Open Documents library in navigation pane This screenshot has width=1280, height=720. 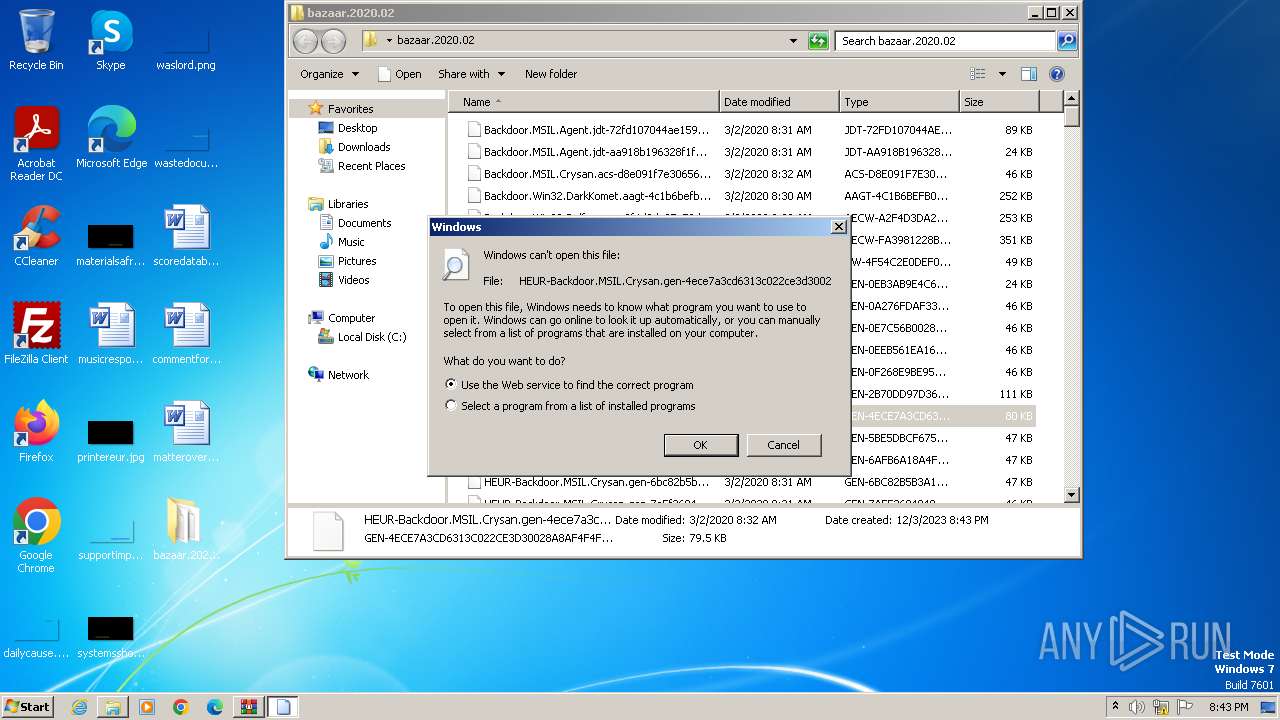pyautogui.click(x=364, y=223)
